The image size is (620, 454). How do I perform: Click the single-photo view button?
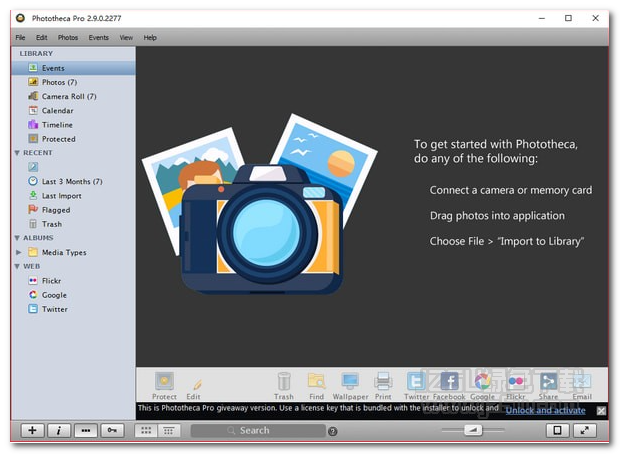point(558,430)
